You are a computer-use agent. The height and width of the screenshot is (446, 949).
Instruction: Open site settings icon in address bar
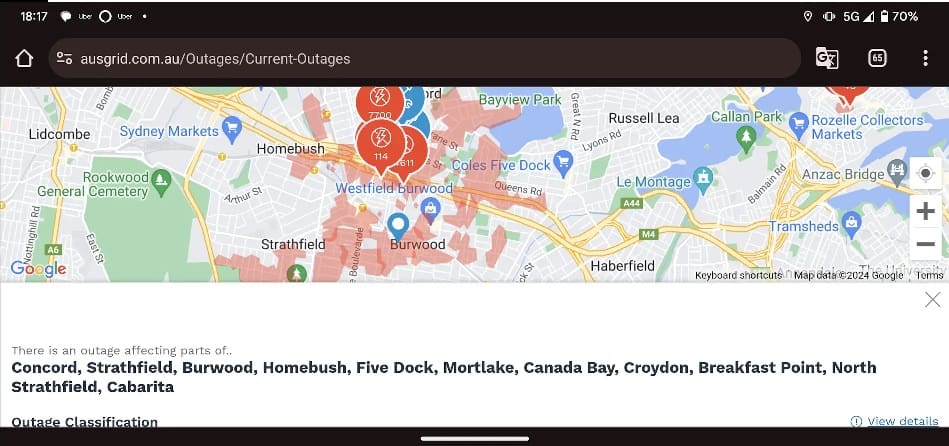pos(64,59)
